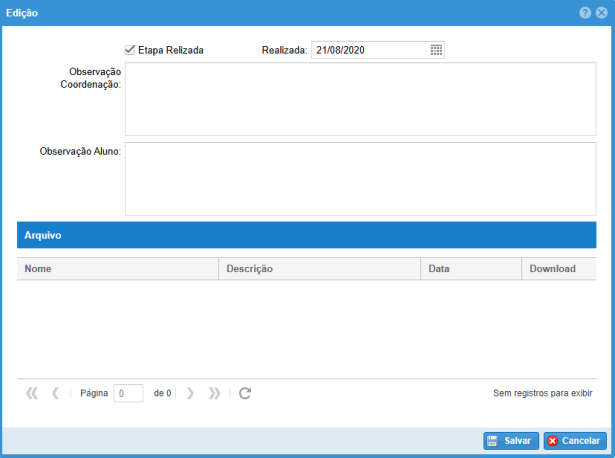Go to previous page of records
The height and width of the screenshot is (458, 615).
(56, 394)
